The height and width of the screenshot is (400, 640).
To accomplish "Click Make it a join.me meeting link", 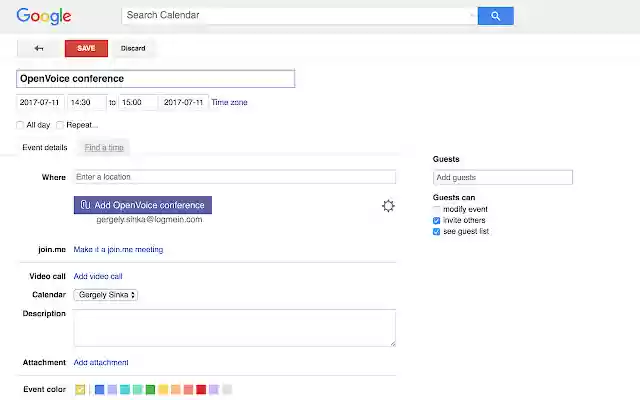I will [118, 249].
